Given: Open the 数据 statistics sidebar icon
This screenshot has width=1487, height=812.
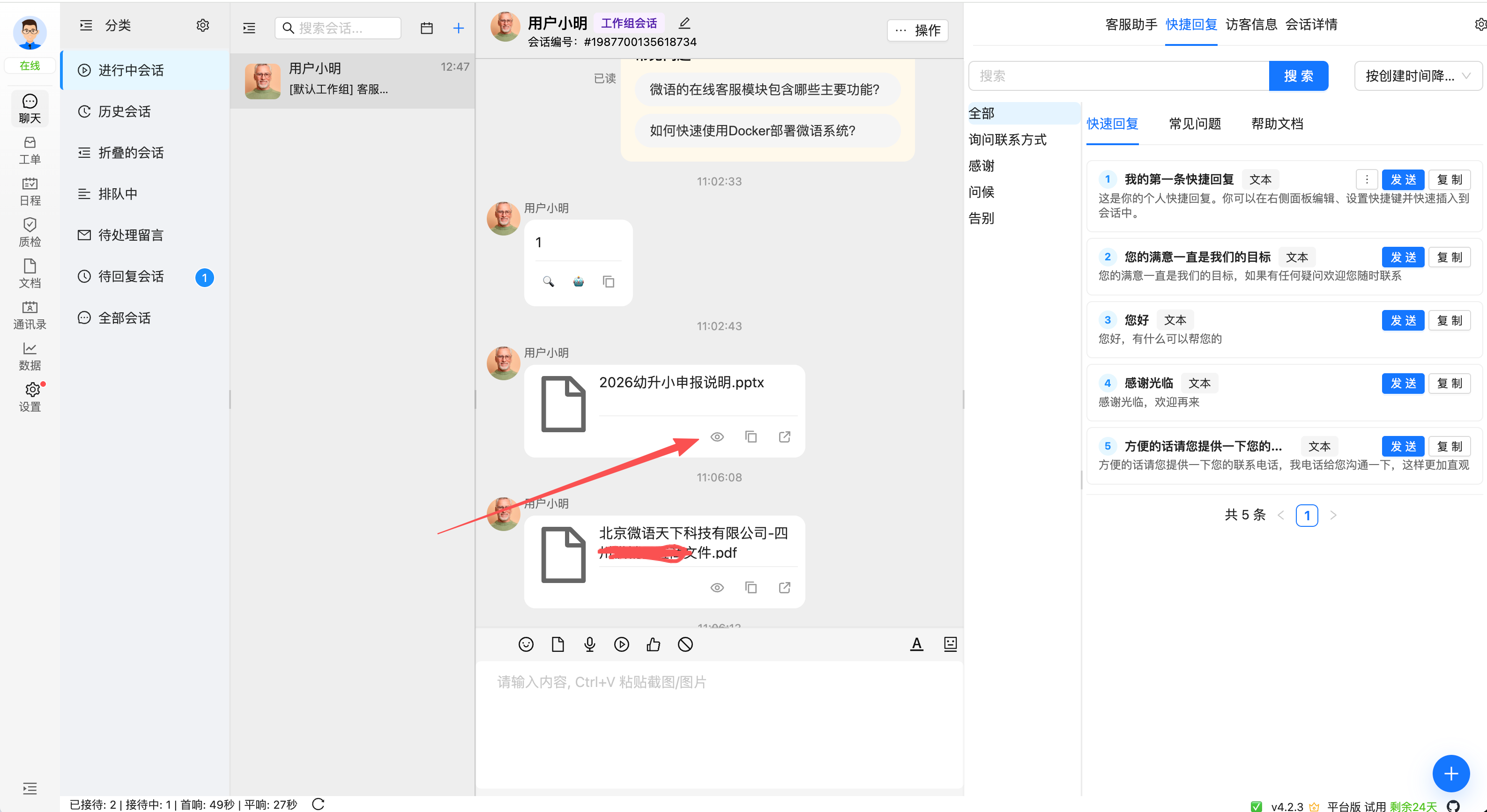Looking at the screenshot, I should pos(30,356).
